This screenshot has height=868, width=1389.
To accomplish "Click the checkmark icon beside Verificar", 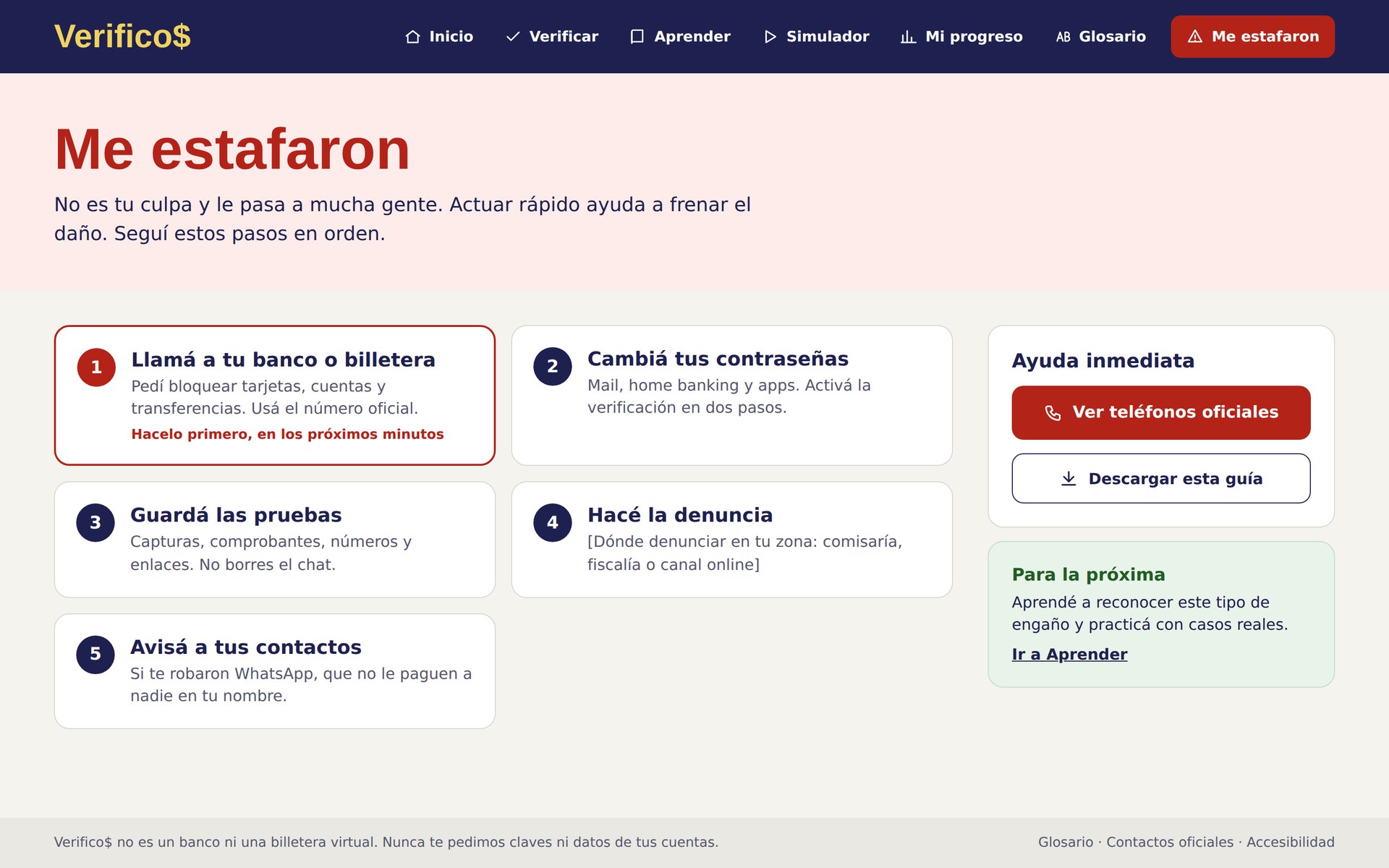I will point(513,37).
